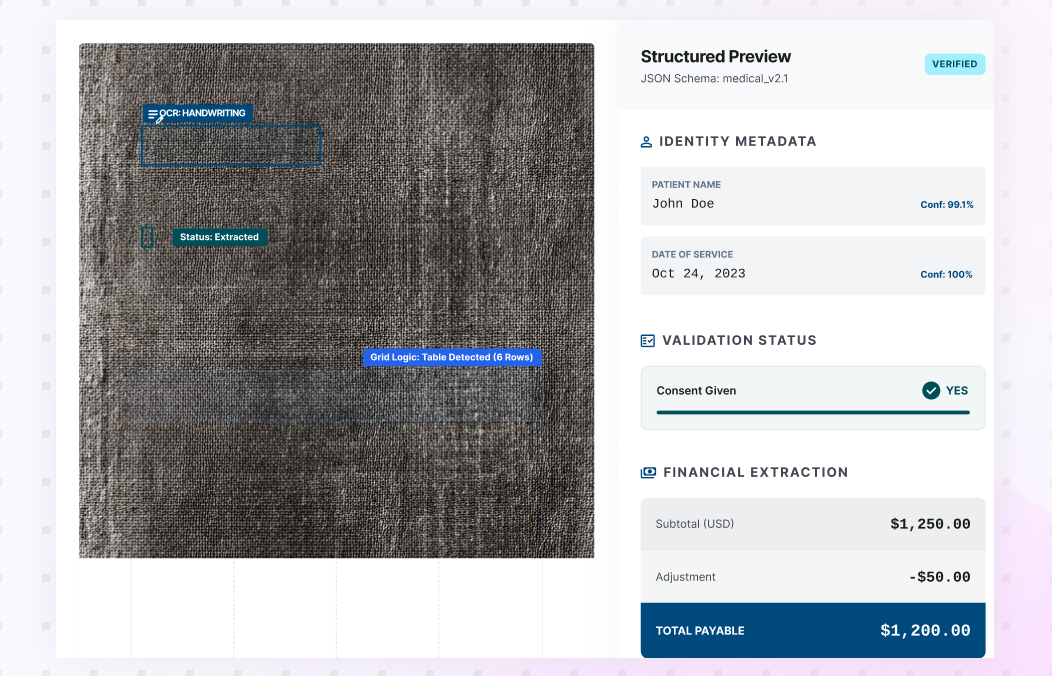Click the Financial Extraction money icon
Image resolution: width=1052 pixels, height=676 pixels.
(648, 473)
